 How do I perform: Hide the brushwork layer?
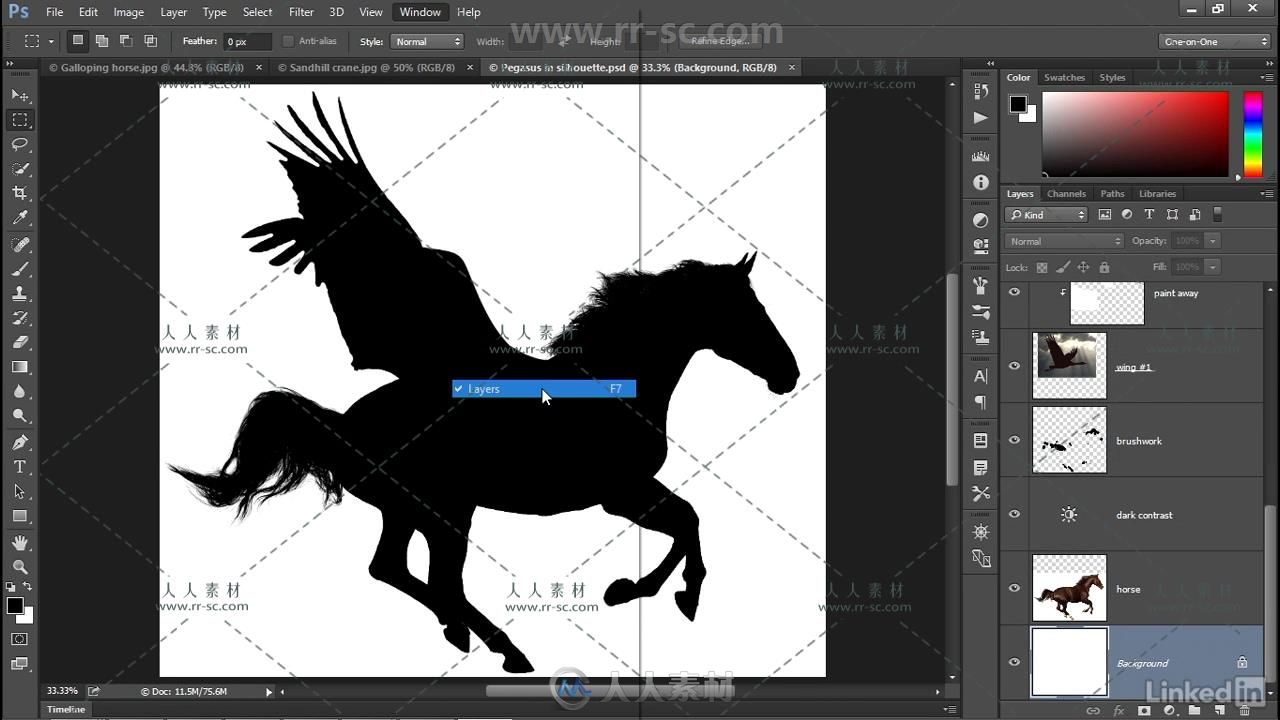(x=1014, y=440)
